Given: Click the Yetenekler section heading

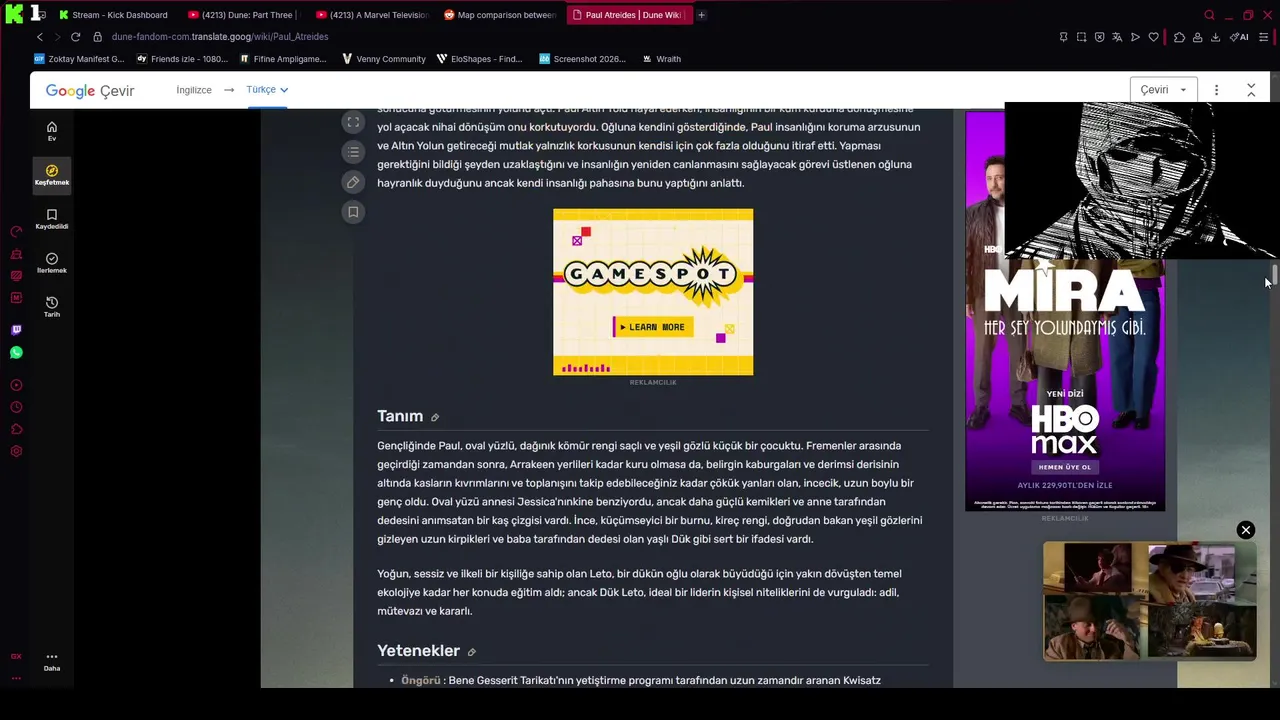Looking at the screenshot, I should (x=418, y=651).
